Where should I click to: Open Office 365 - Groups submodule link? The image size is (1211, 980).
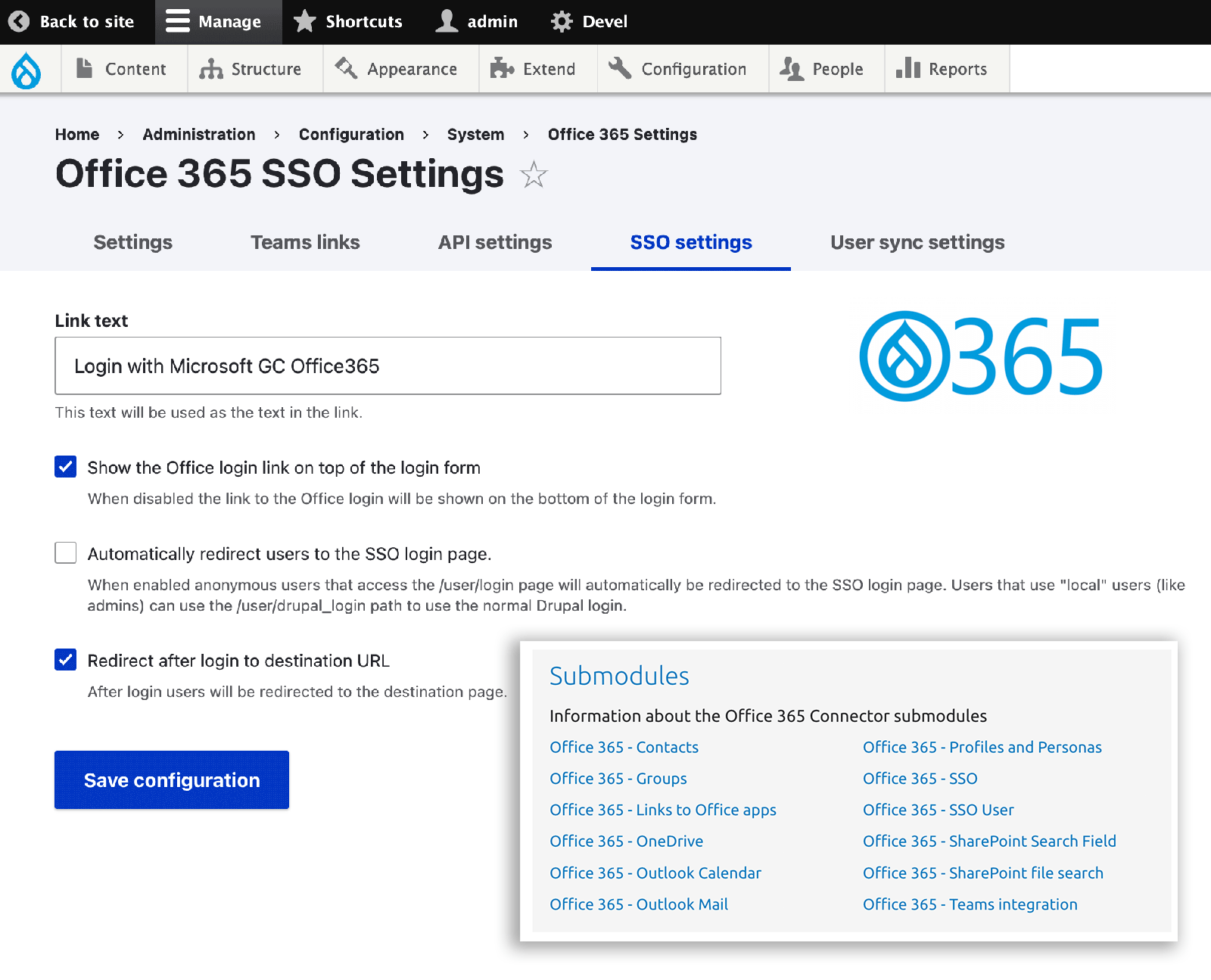pos(618,778)
